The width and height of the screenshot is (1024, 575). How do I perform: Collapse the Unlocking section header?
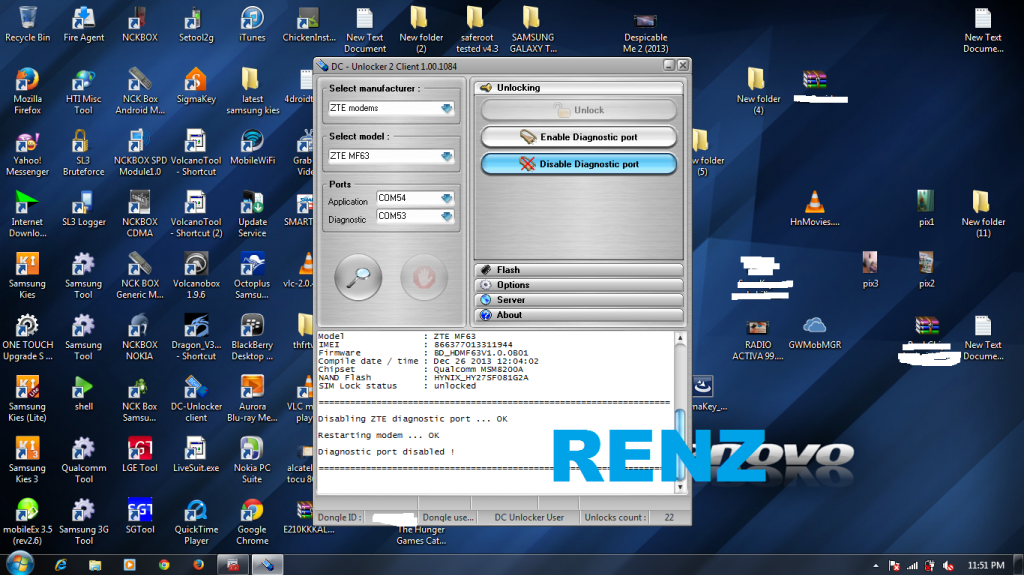tap(579, 88)
